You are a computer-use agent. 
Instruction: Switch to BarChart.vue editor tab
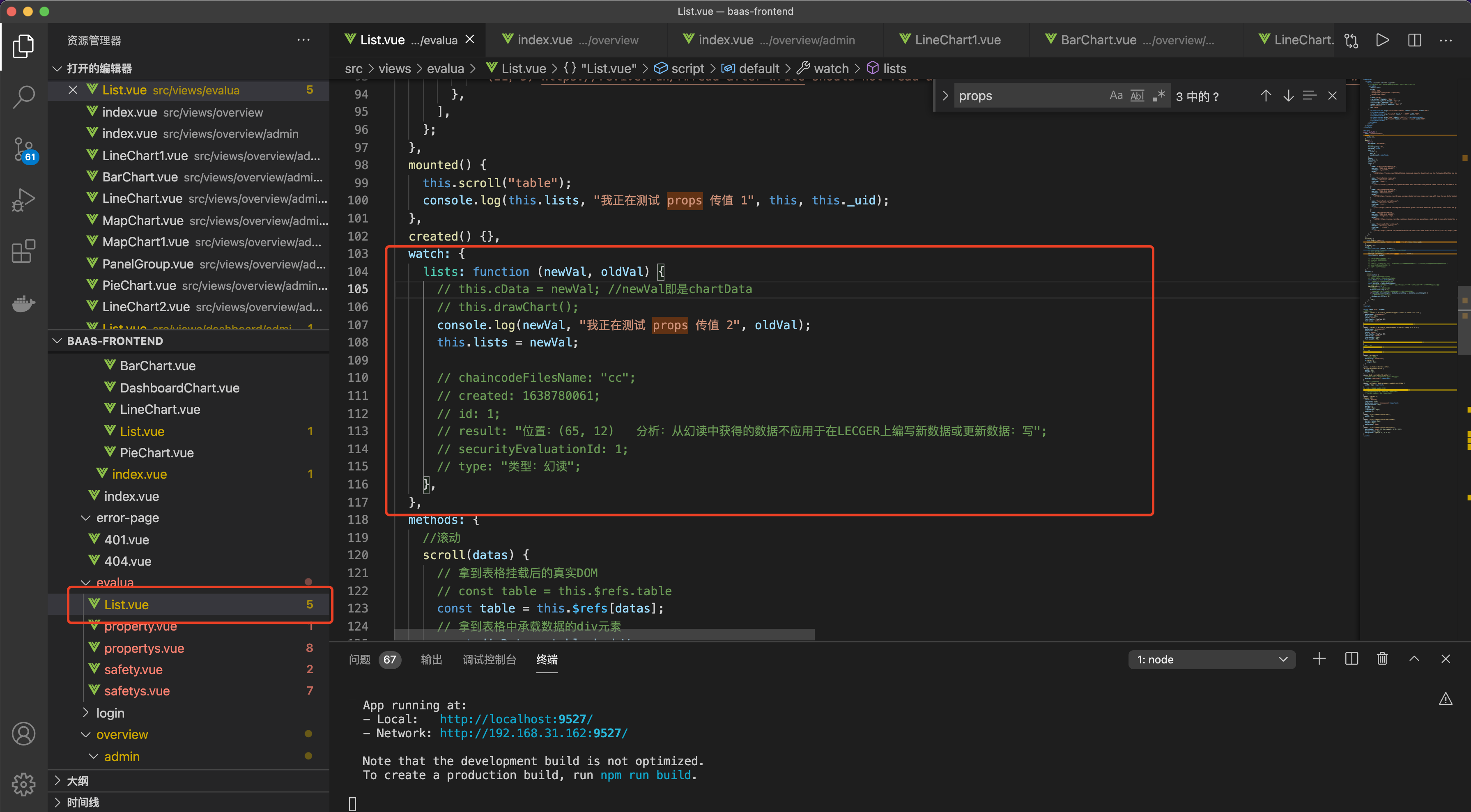1098,40
